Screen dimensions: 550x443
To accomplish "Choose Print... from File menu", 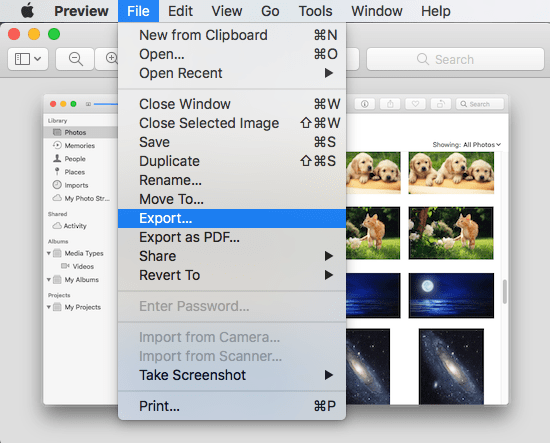I will click(232, 406).
